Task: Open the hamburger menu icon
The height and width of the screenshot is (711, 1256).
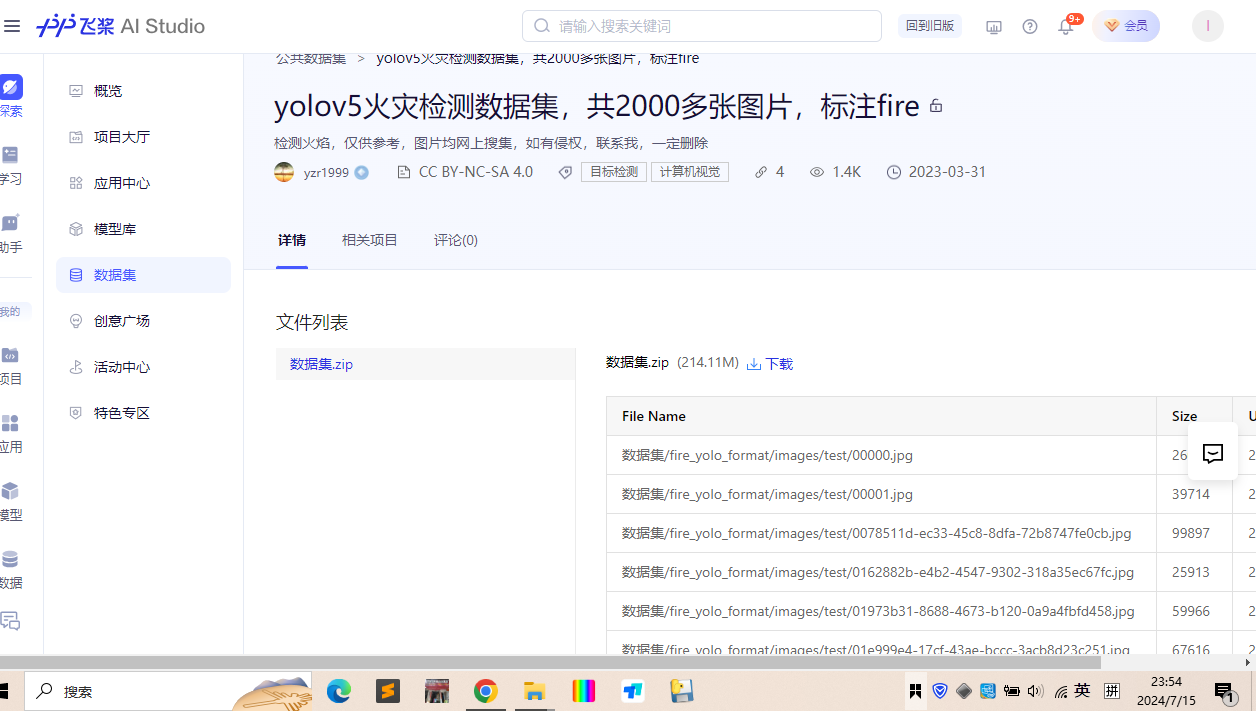Action: coord(12,26)
